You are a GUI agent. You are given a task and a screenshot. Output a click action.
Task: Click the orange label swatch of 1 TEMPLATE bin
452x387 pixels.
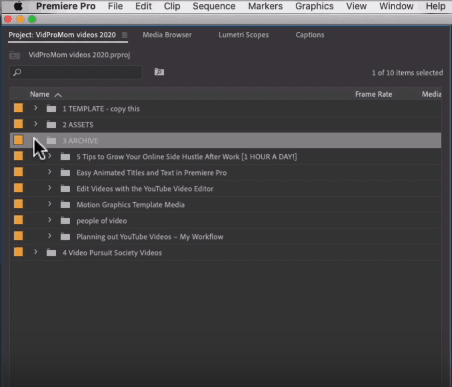coord(19,108)
